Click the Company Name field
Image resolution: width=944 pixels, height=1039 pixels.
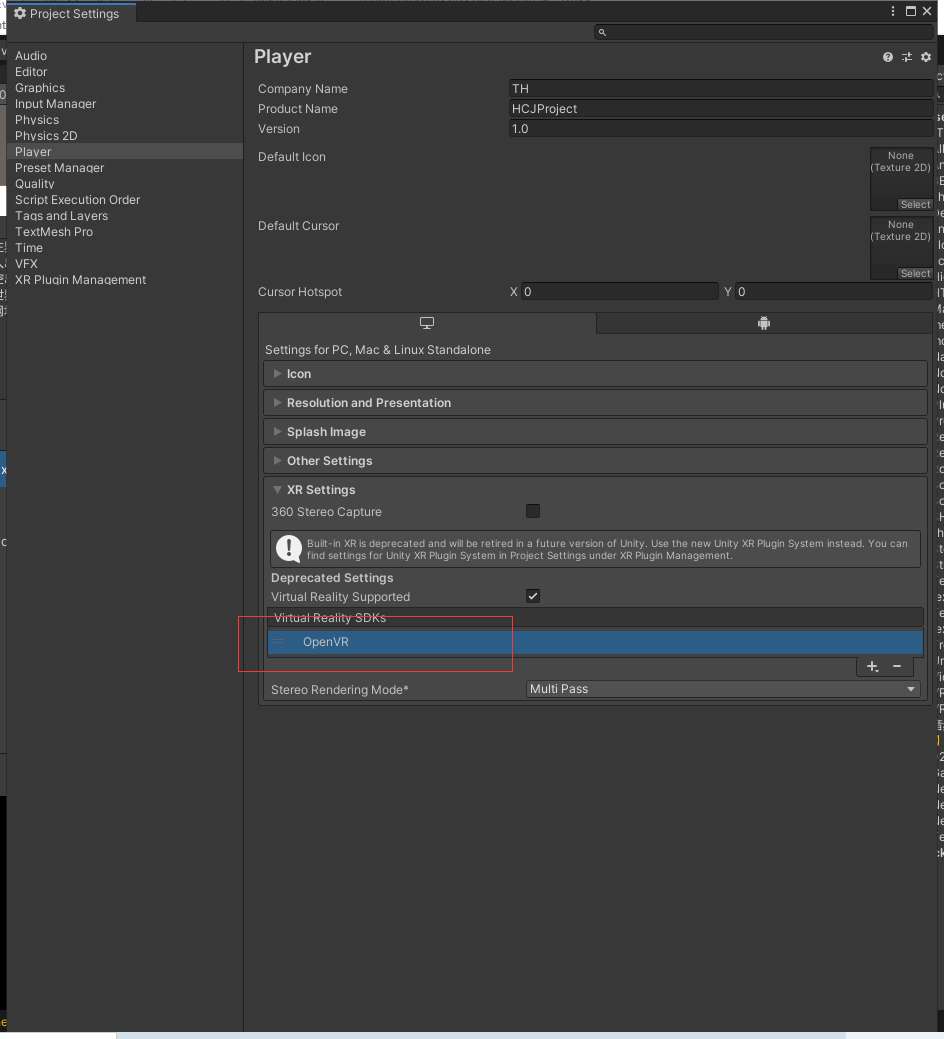click(721, 89)
